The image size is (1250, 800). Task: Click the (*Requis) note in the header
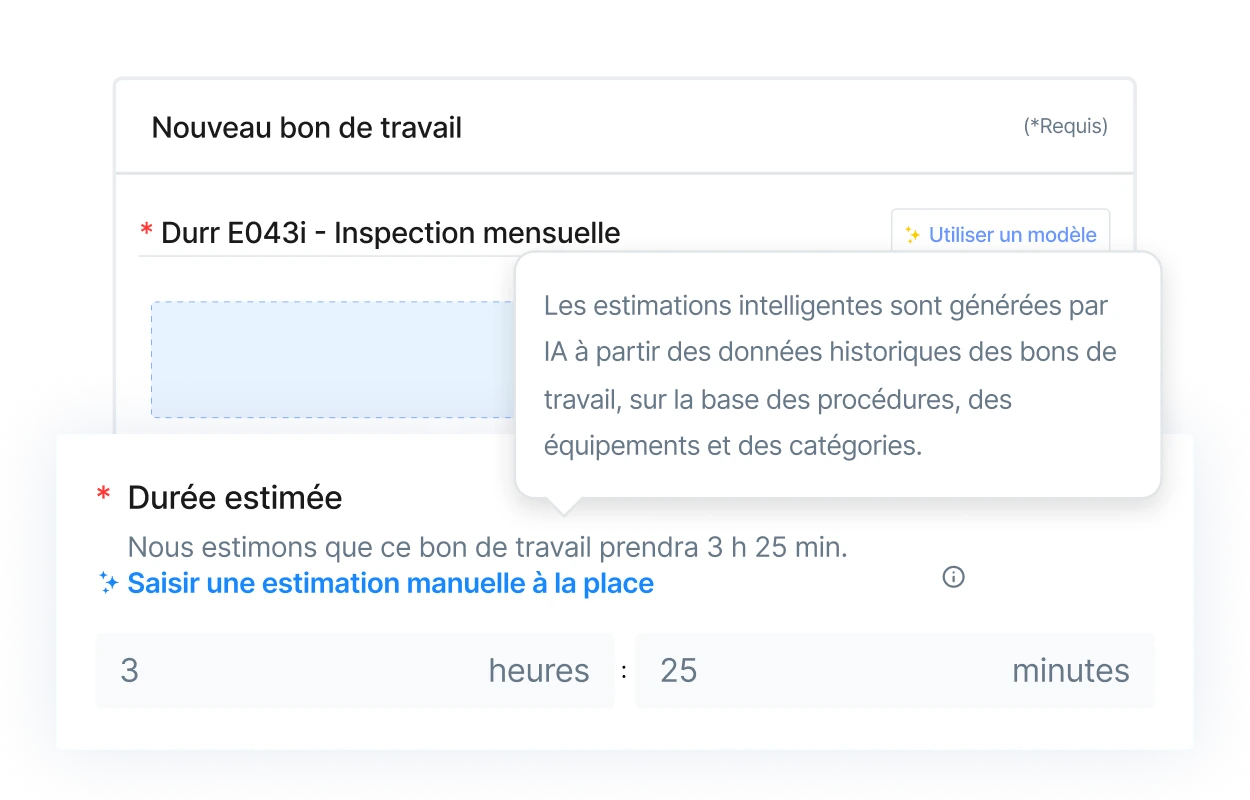[x=1065, y=126]
